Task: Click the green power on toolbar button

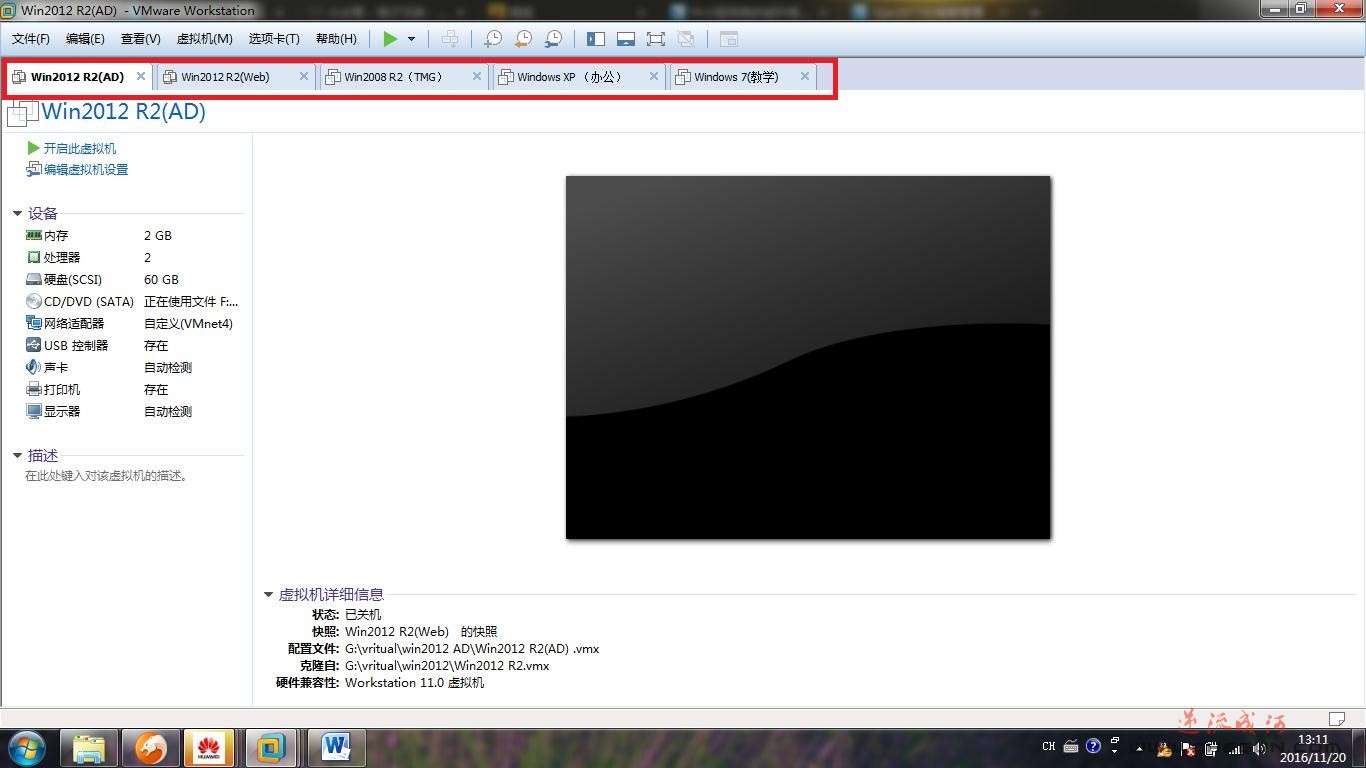Action: pyautogui.click(x=390, y=39)
